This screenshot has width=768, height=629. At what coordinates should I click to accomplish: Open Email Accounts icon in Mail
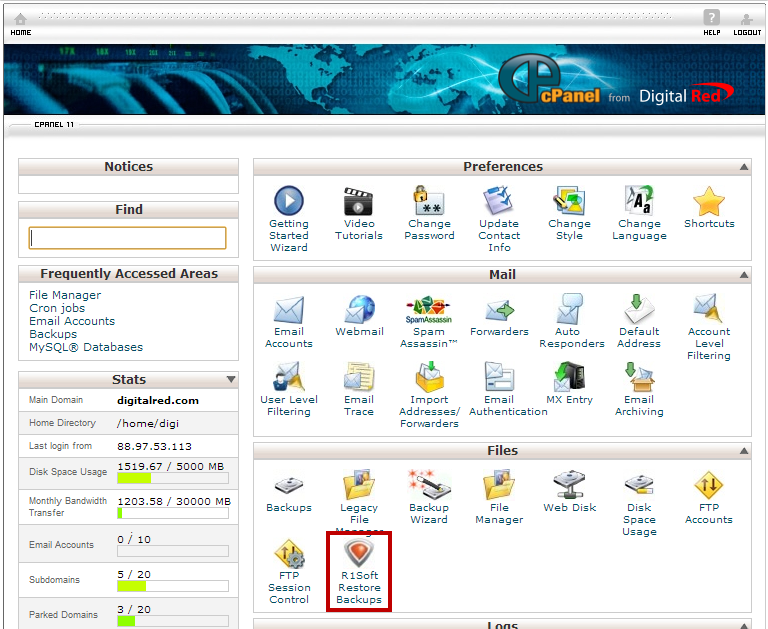coord(289,310)
